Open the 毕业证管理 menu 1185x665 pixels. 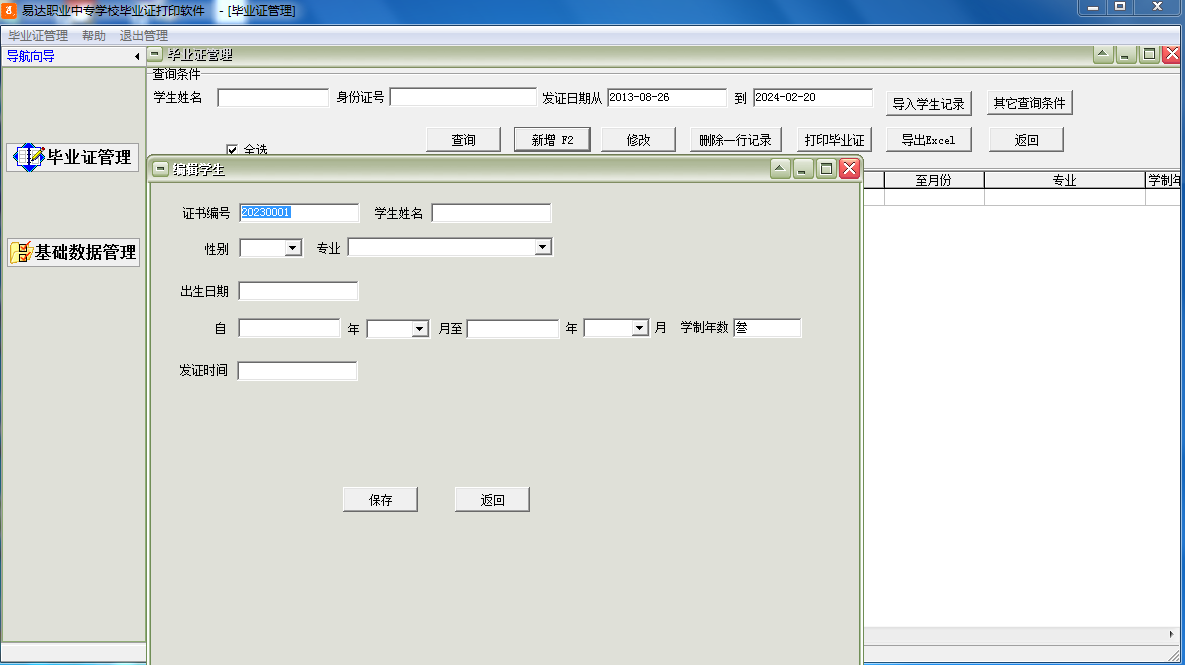point(38,36)
